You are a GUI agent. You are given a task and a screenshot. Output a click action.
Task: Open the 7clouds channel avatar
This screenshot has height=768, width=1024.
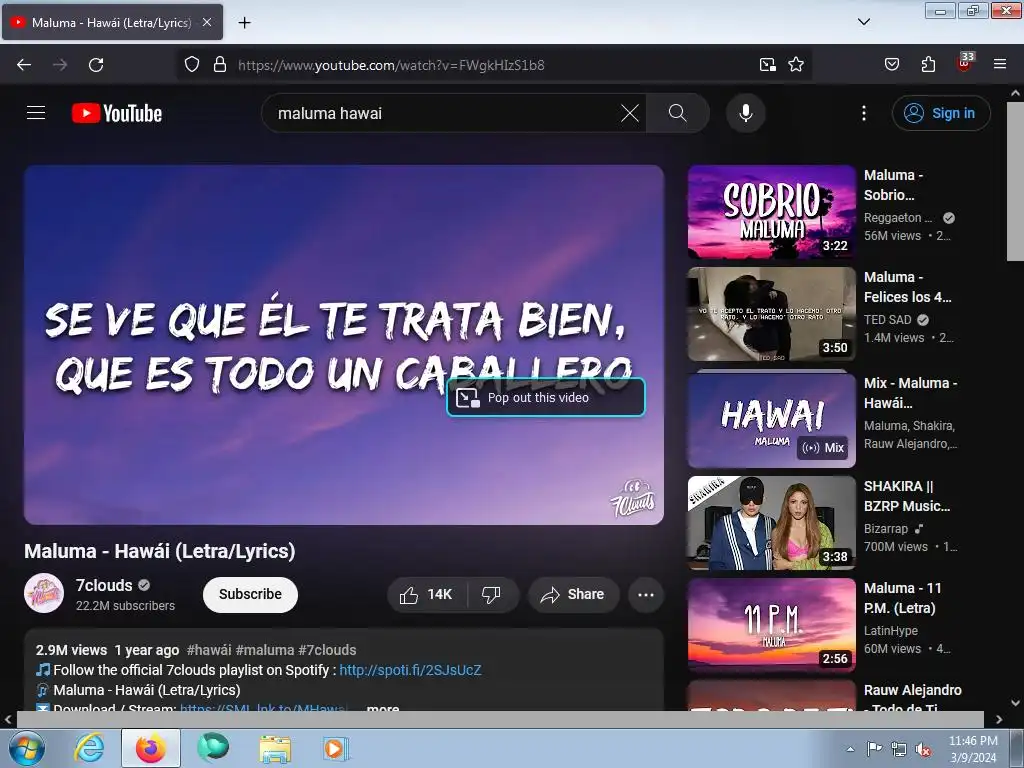[44, 594]
